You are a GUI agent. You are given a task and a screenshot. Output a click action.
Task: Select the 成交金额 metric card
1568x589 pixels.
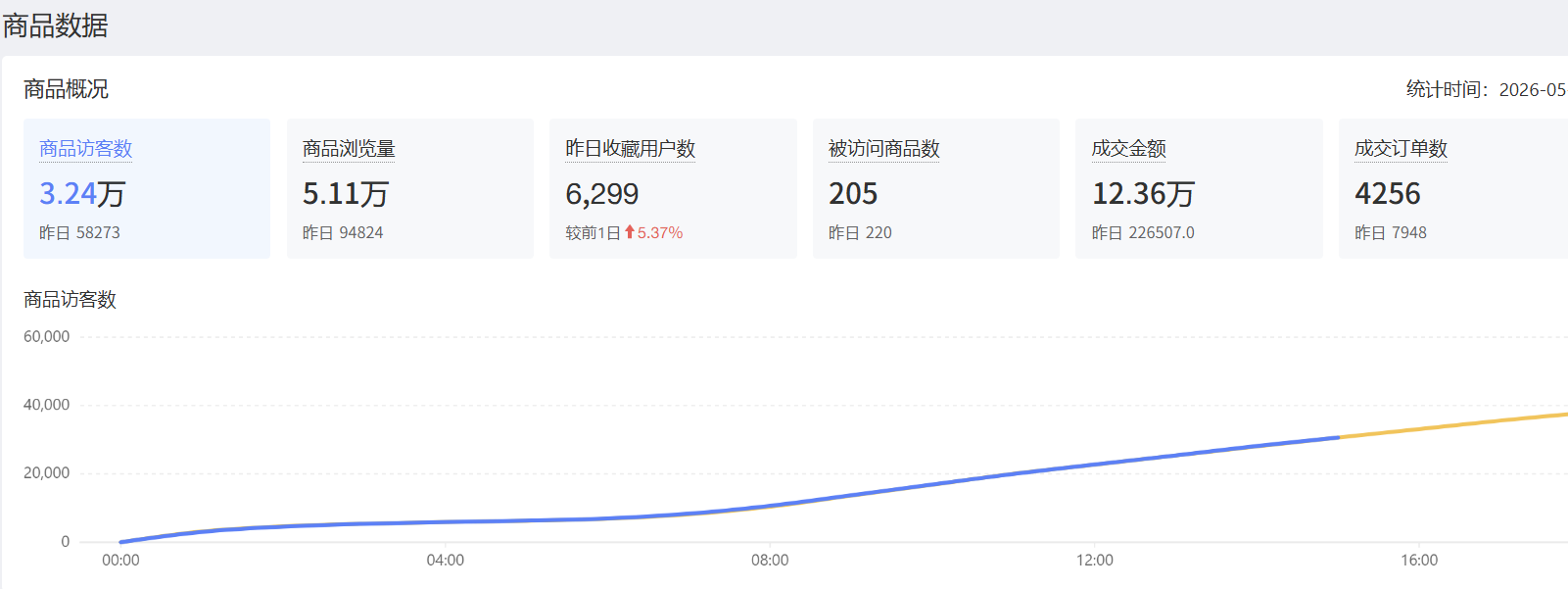pyautogui.click(x=1199, y=189)
